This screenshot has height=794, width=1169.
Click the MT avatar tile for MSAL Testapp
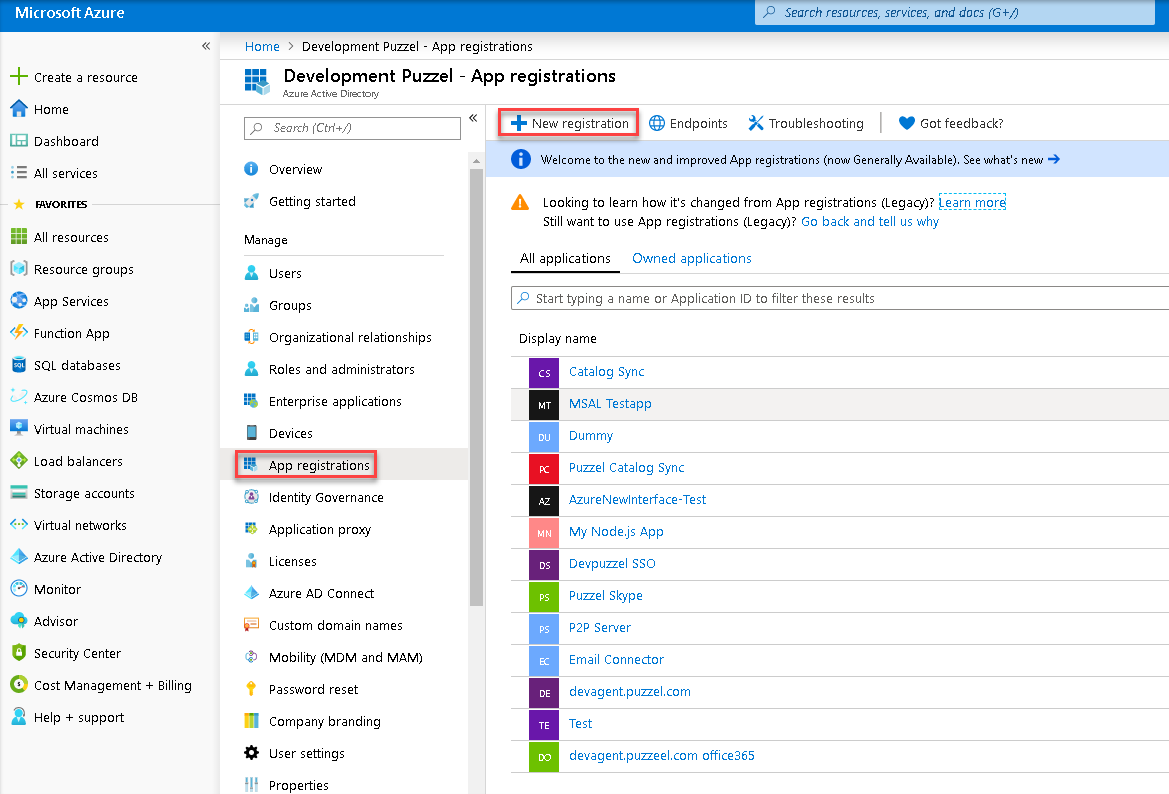coord(544,404)
